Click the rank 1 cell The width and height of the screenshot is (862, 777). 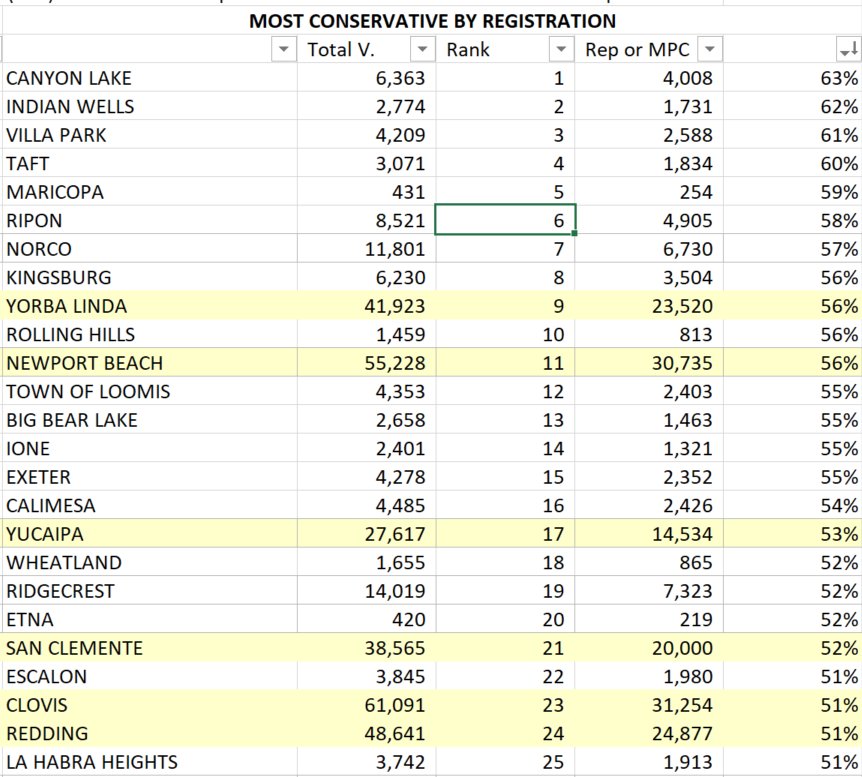505,78
